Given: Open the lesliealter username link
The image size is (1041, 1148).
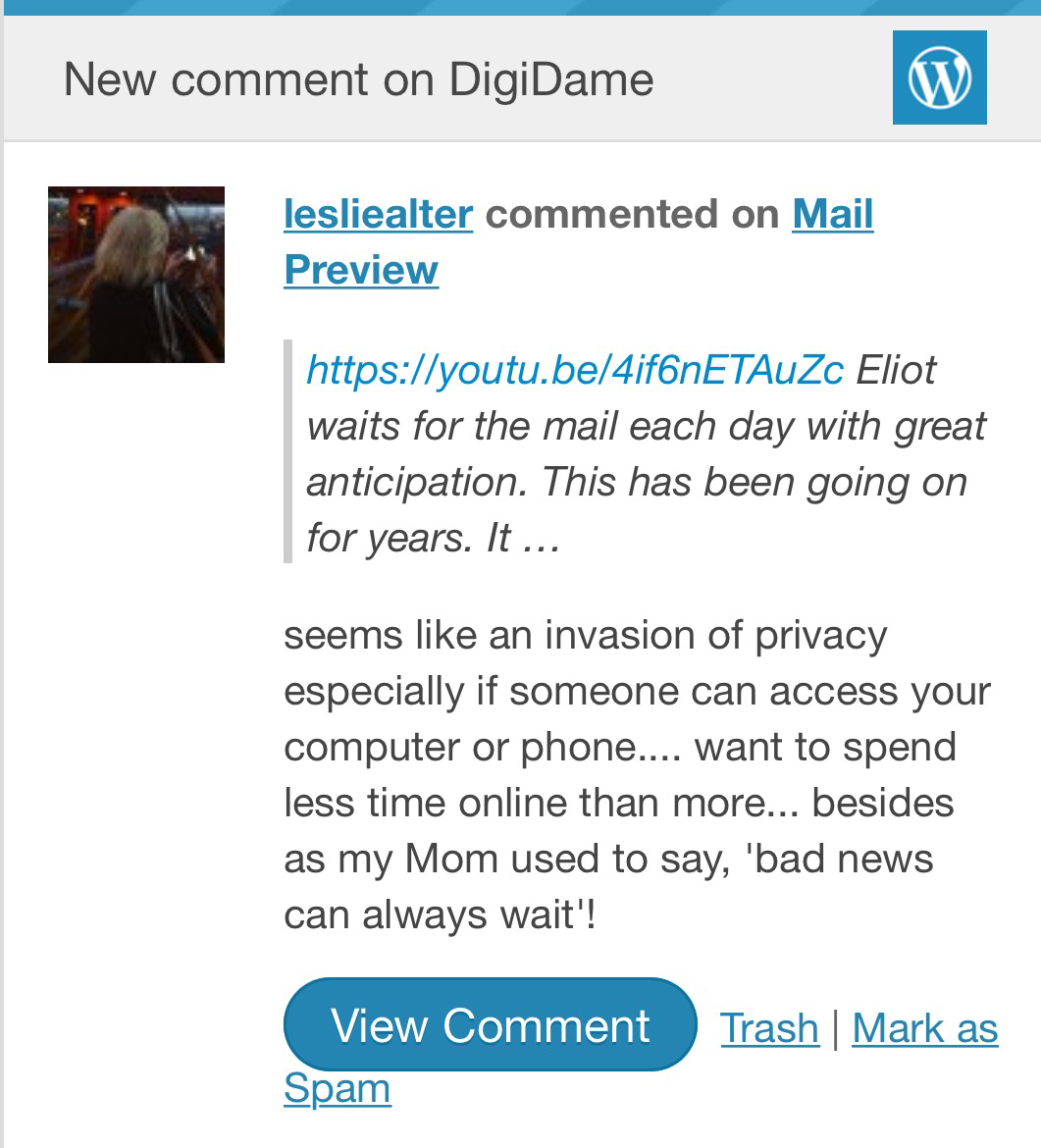Looking at the screenshot, I should [x=378, y=214].
